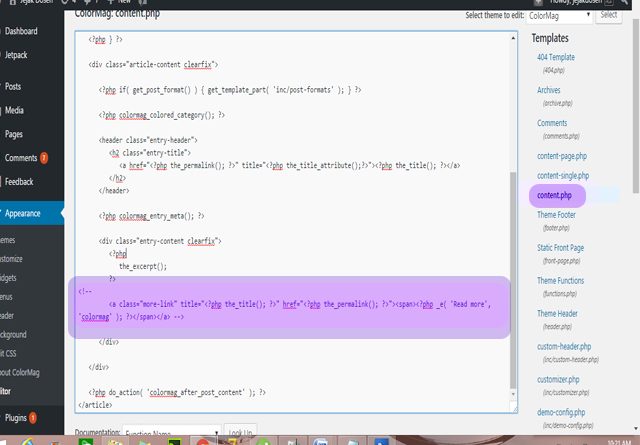
Task: Go to Posts in the admin sidebar
Action: point(13,87)
